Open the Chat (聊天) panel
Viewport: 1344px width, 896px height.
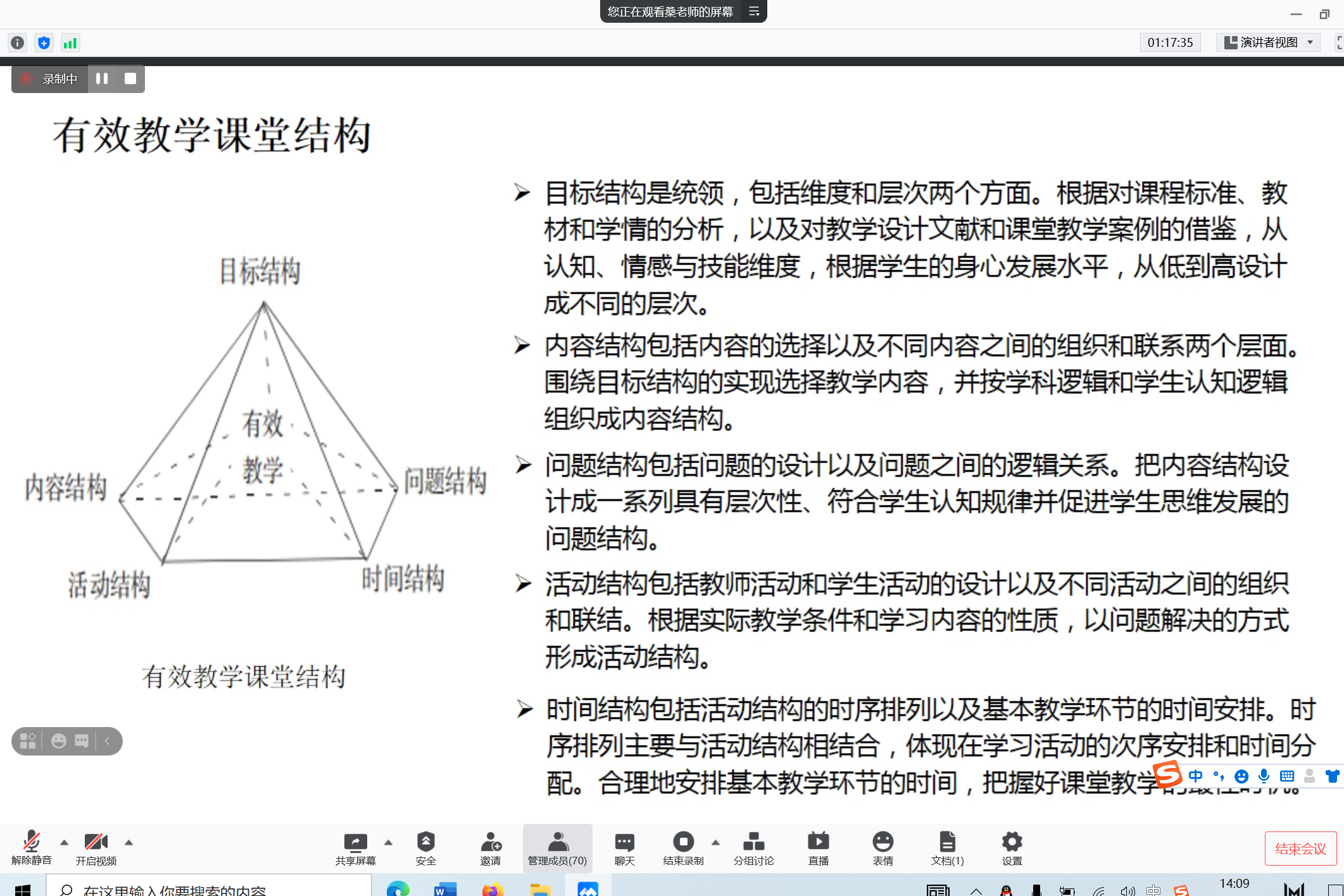[x=624, y=847]
